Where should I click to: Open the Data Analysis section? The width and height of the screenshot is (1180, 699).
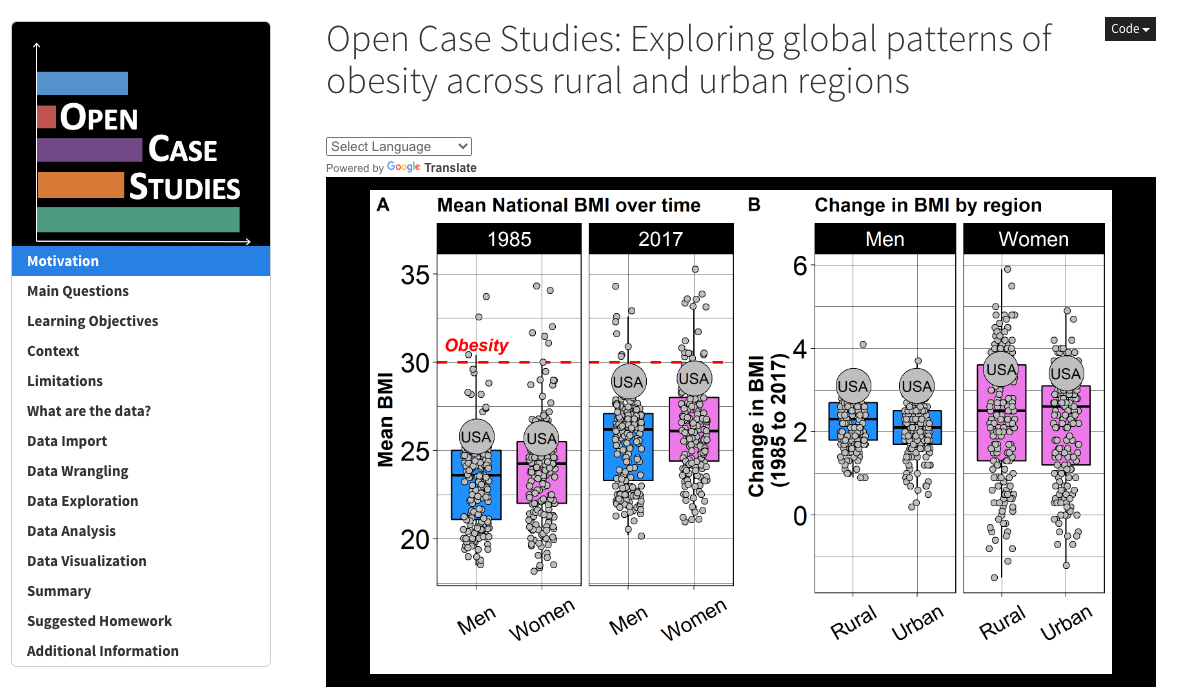(141, 531)
